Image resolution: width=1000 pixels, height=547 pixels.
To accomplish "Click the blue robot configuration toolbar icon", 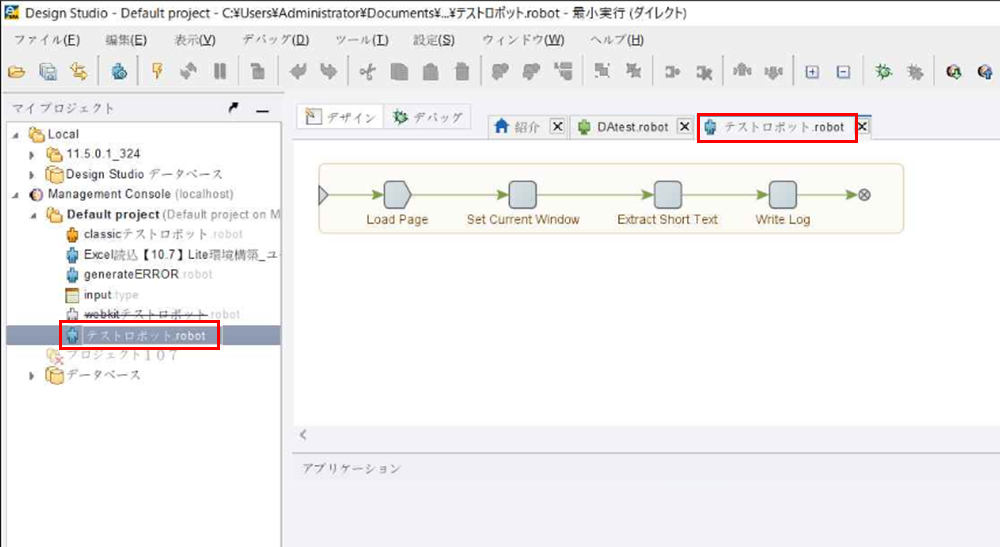I will pyautogui.click(x=119, y=71).
